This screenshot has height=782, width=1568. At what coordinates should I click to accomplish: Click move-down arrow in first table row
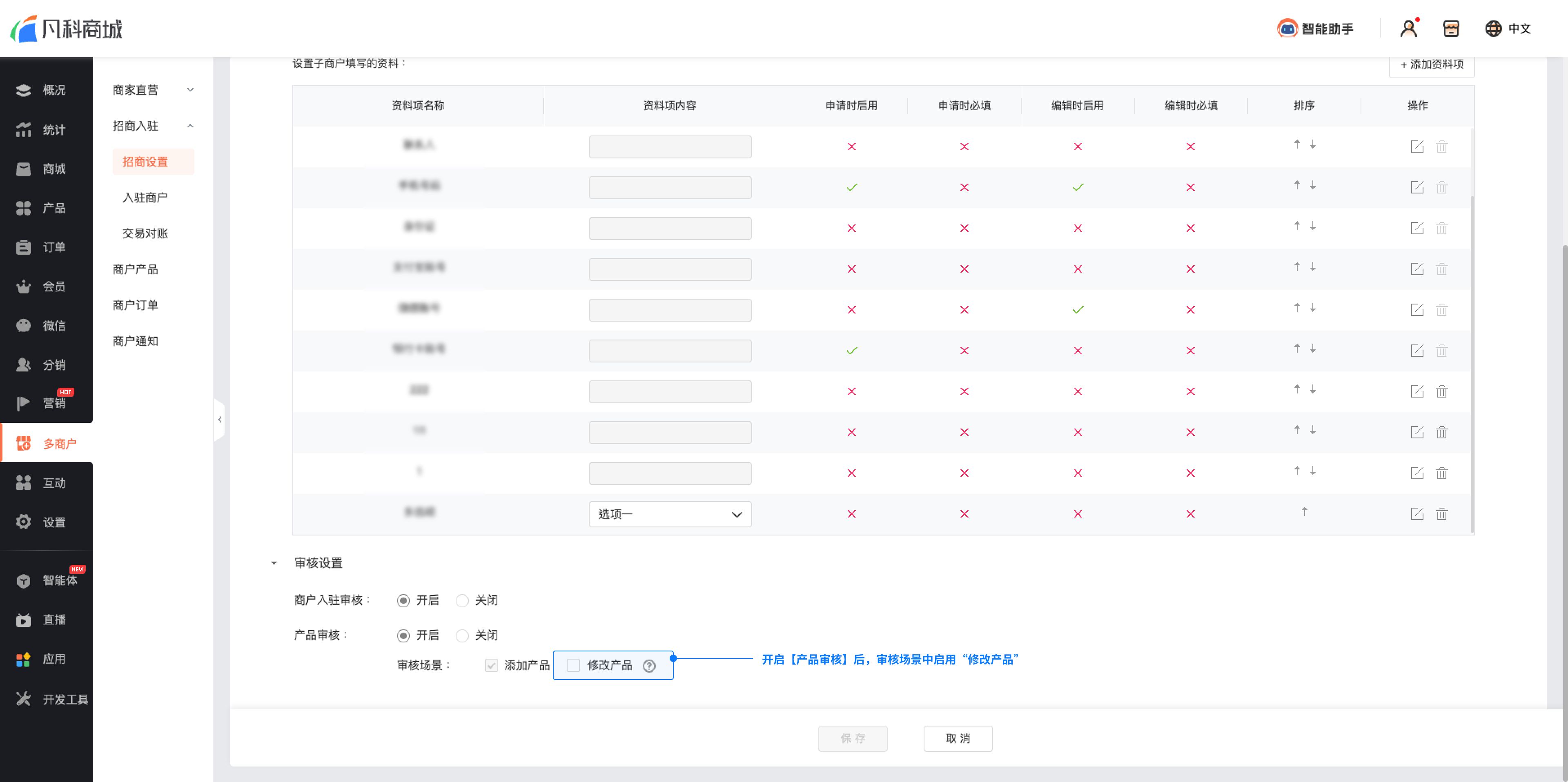tap(1313, 144)
